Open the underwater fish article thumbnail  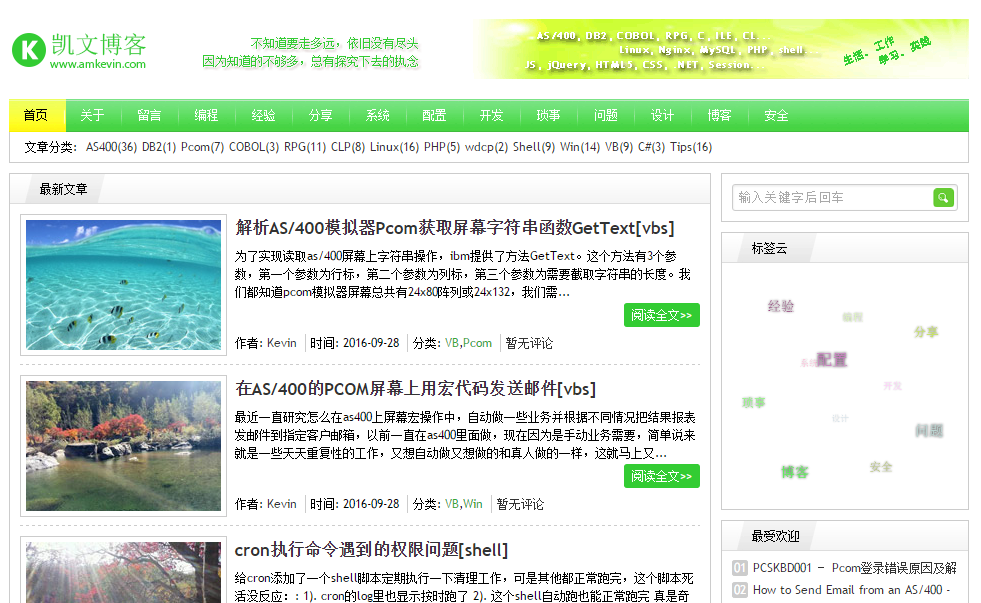point(123,285)
